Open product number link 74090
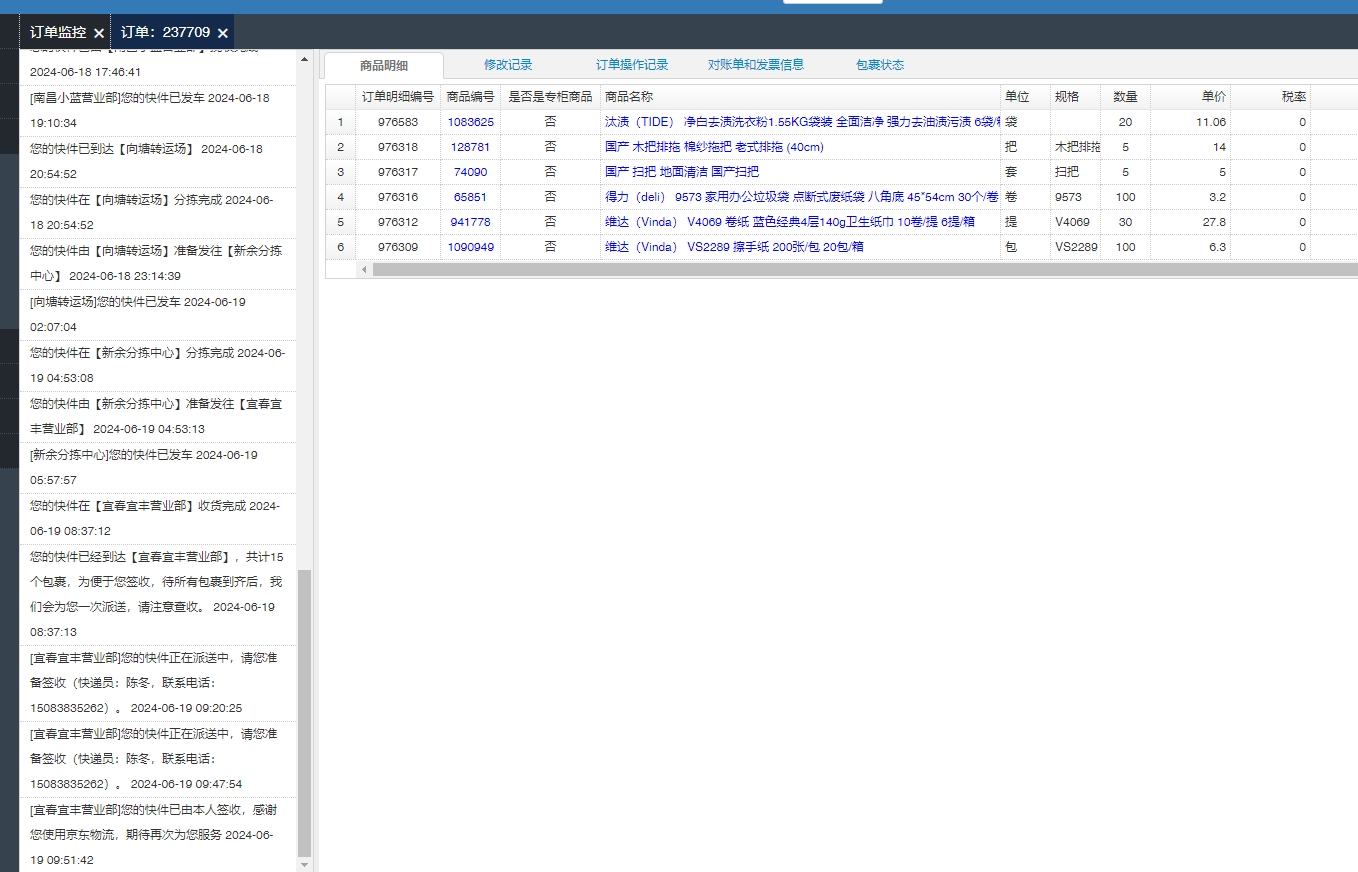This screenshot has width=1358, height=872. (x=470, y=172)
